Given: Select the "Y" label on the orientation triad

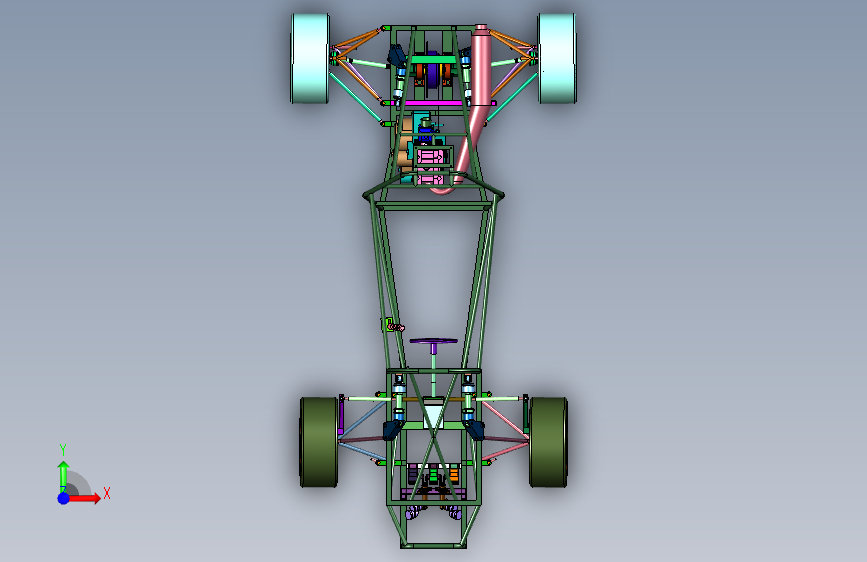Looking at the screenshot, I should click(63, 450).
